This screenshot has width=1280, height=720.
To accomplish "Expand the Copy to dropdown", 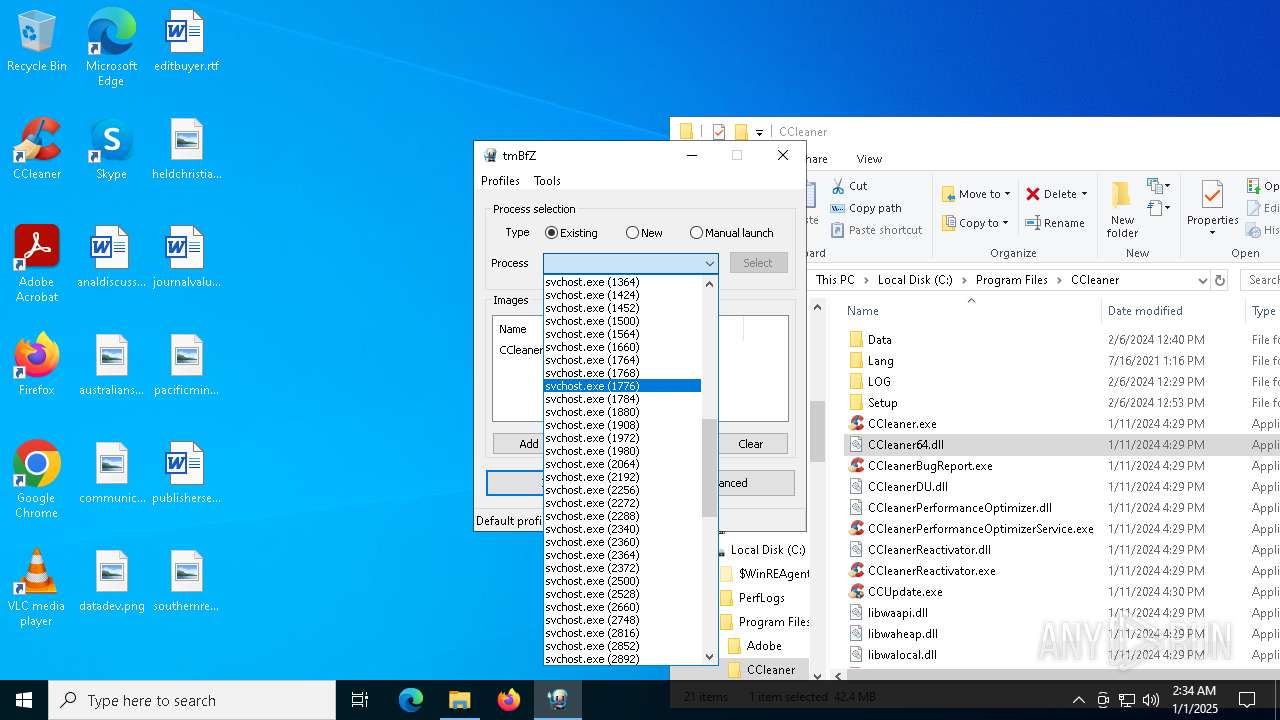I will 1005,223.
